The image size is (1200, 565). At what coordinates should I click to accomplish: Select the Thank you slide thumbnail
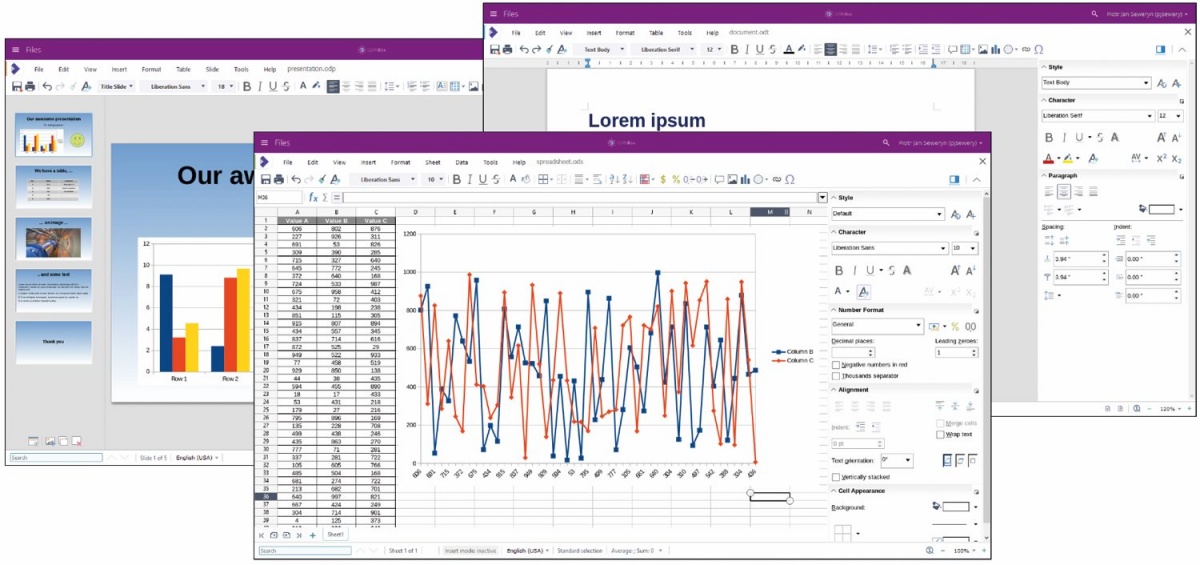click(x=53, y=342)
